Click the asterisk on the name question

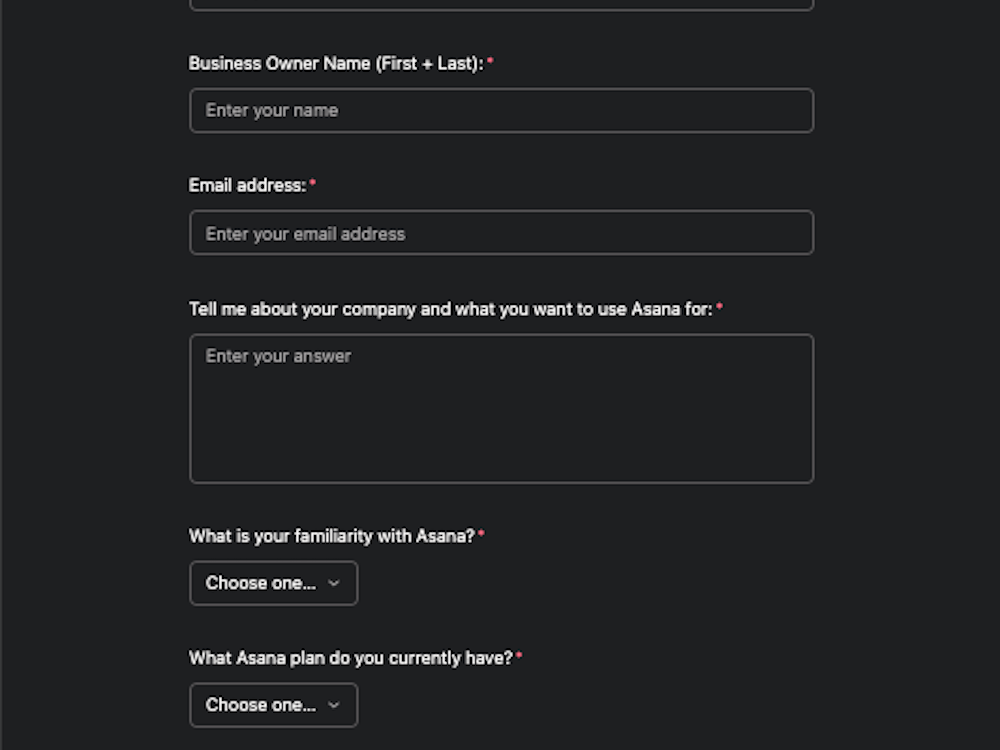click(x=491, y=60)
